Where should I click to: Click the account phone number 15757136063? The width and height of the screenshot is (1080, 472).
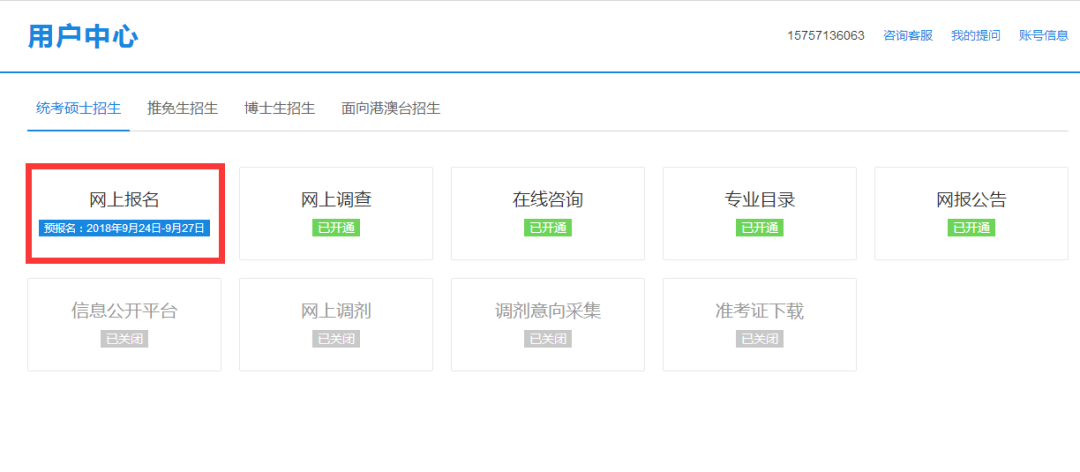(826, 36)
